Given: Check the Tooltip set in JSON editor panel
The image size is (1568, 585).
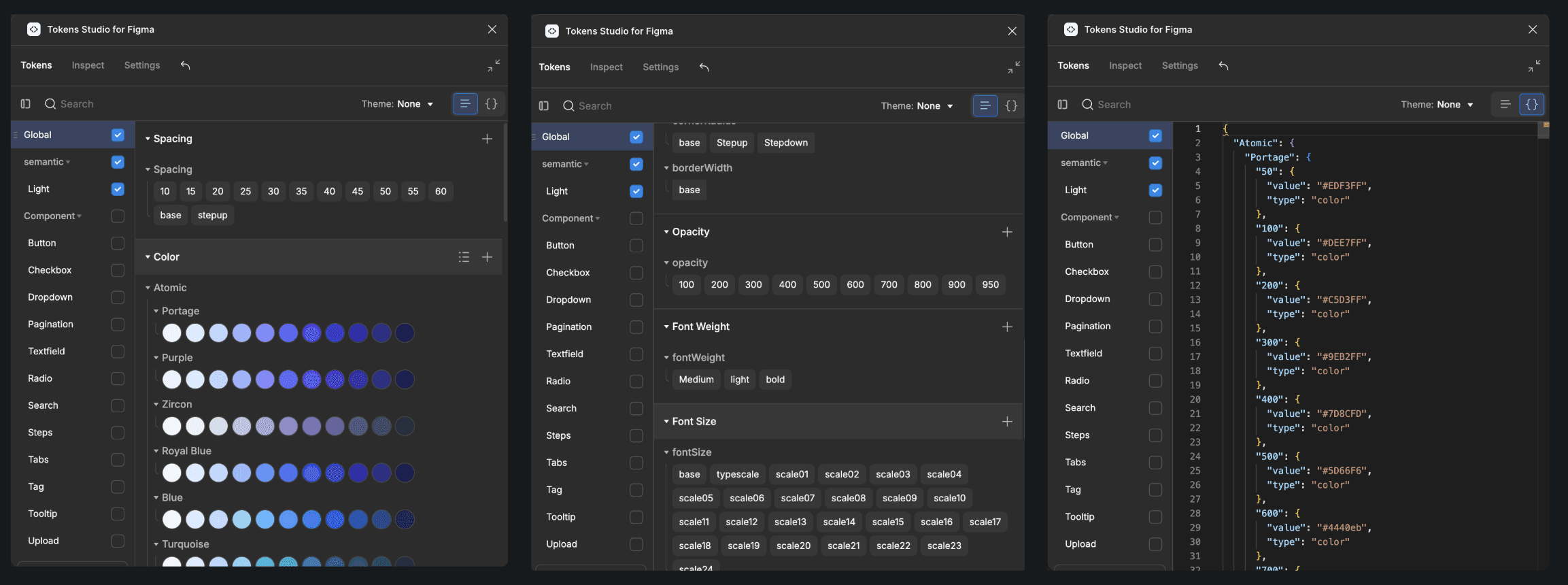Looking at the screenshot, I should (x=1155, y=517).
